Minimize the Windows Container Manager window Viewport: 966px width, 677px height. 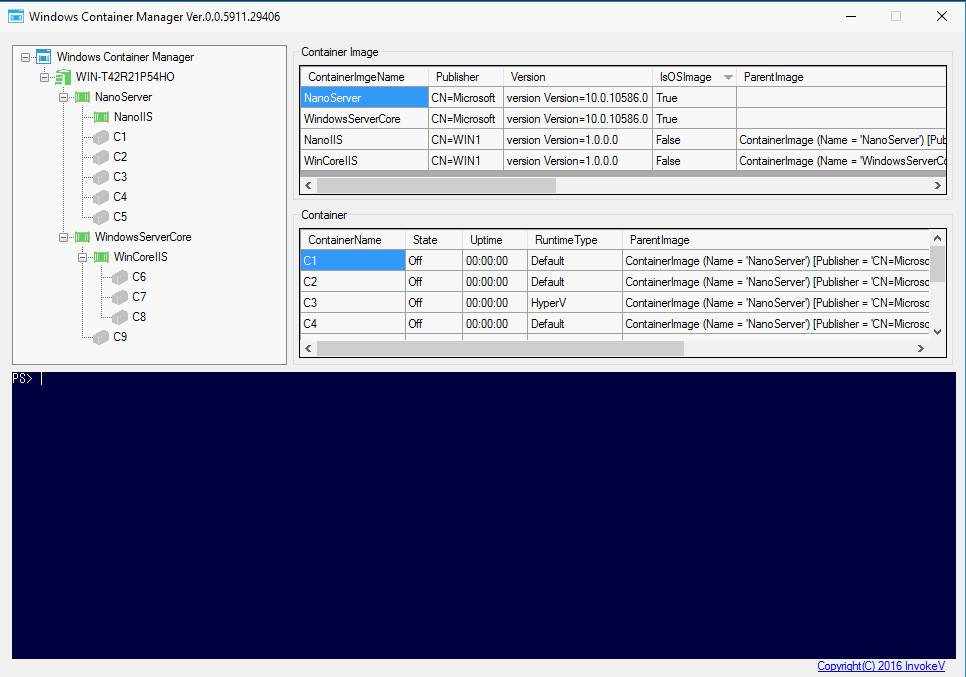(851, 17)
